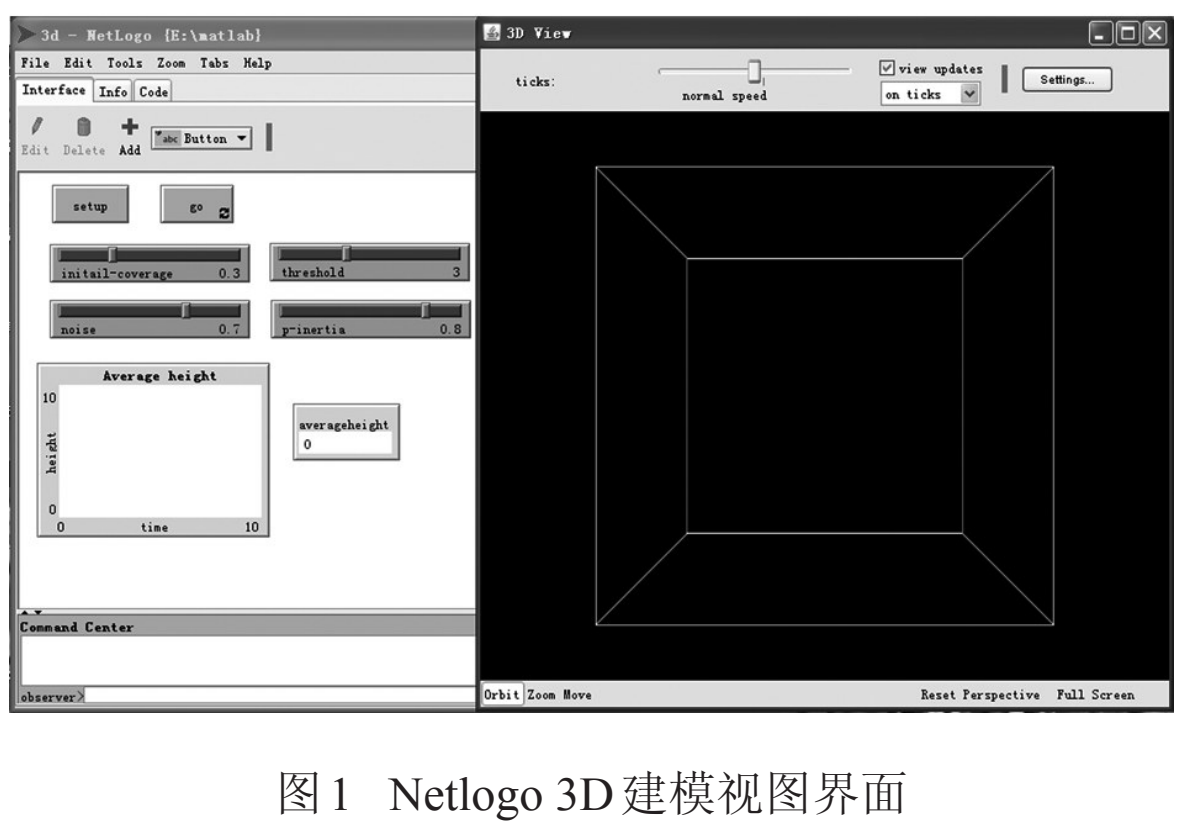Viewport: 1204px width, 833px height.
Task: Click the Java icon in 3D View titlebar
Action: click(x=492, y=32)
